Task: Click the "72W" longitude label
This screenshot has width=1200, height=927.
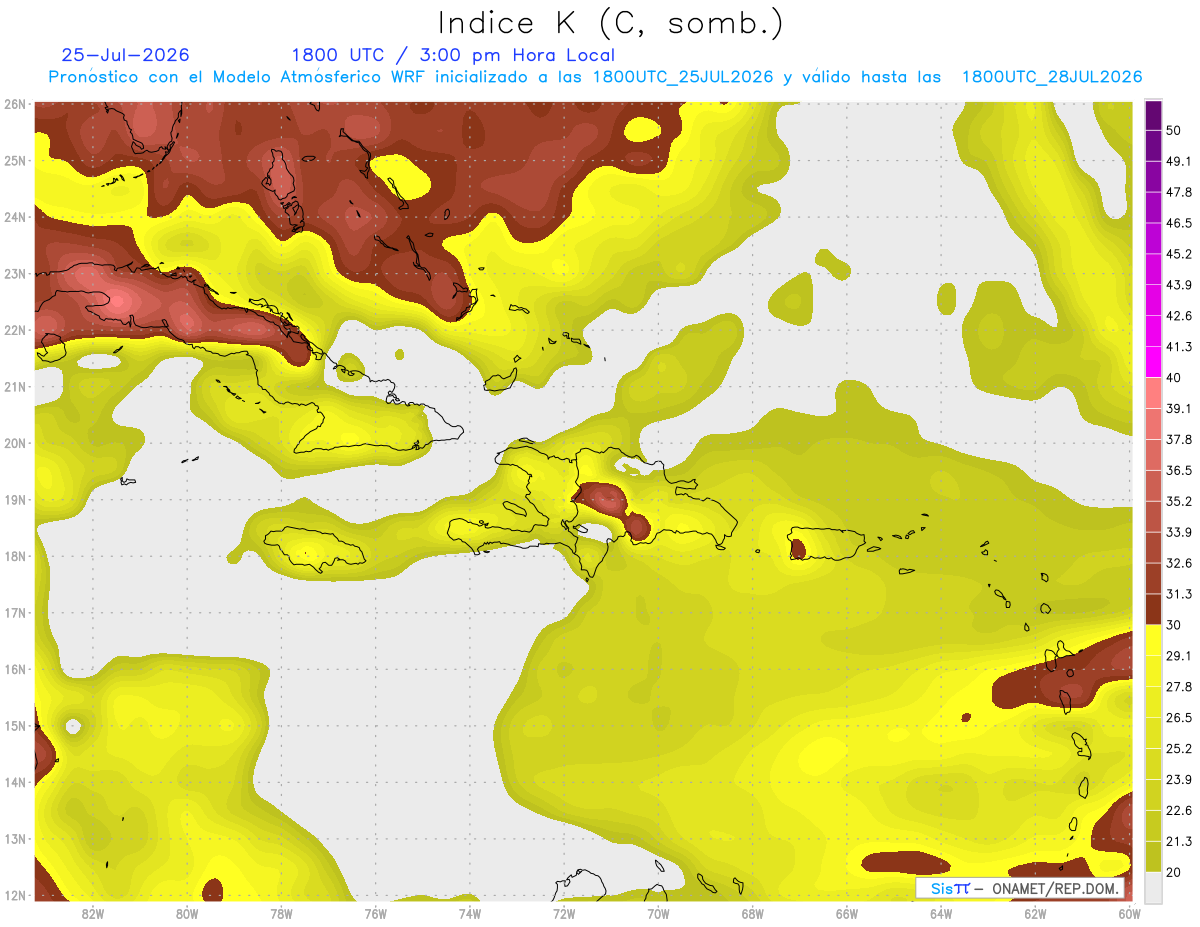Action: (x=564, y=913)
